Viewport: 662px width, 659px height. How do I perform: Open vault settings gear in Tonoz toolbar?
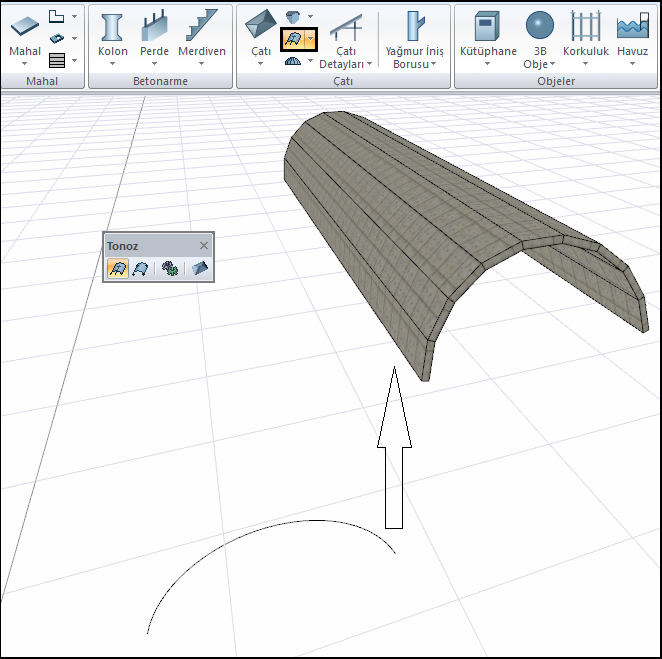pyautogui.click(x=170, y=268)
